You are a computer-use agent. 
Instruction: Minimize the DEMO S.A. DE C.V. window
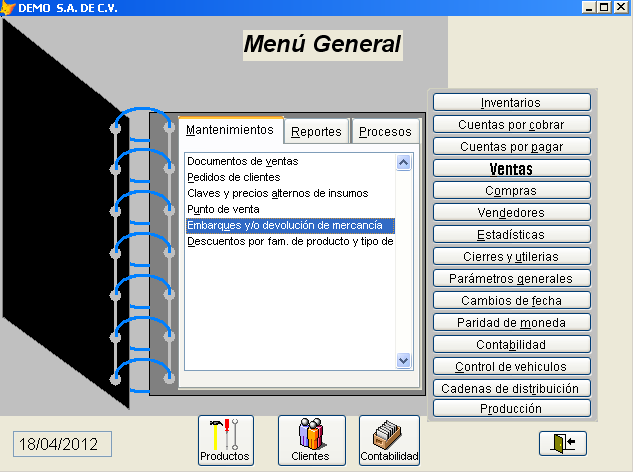[589, 7]
